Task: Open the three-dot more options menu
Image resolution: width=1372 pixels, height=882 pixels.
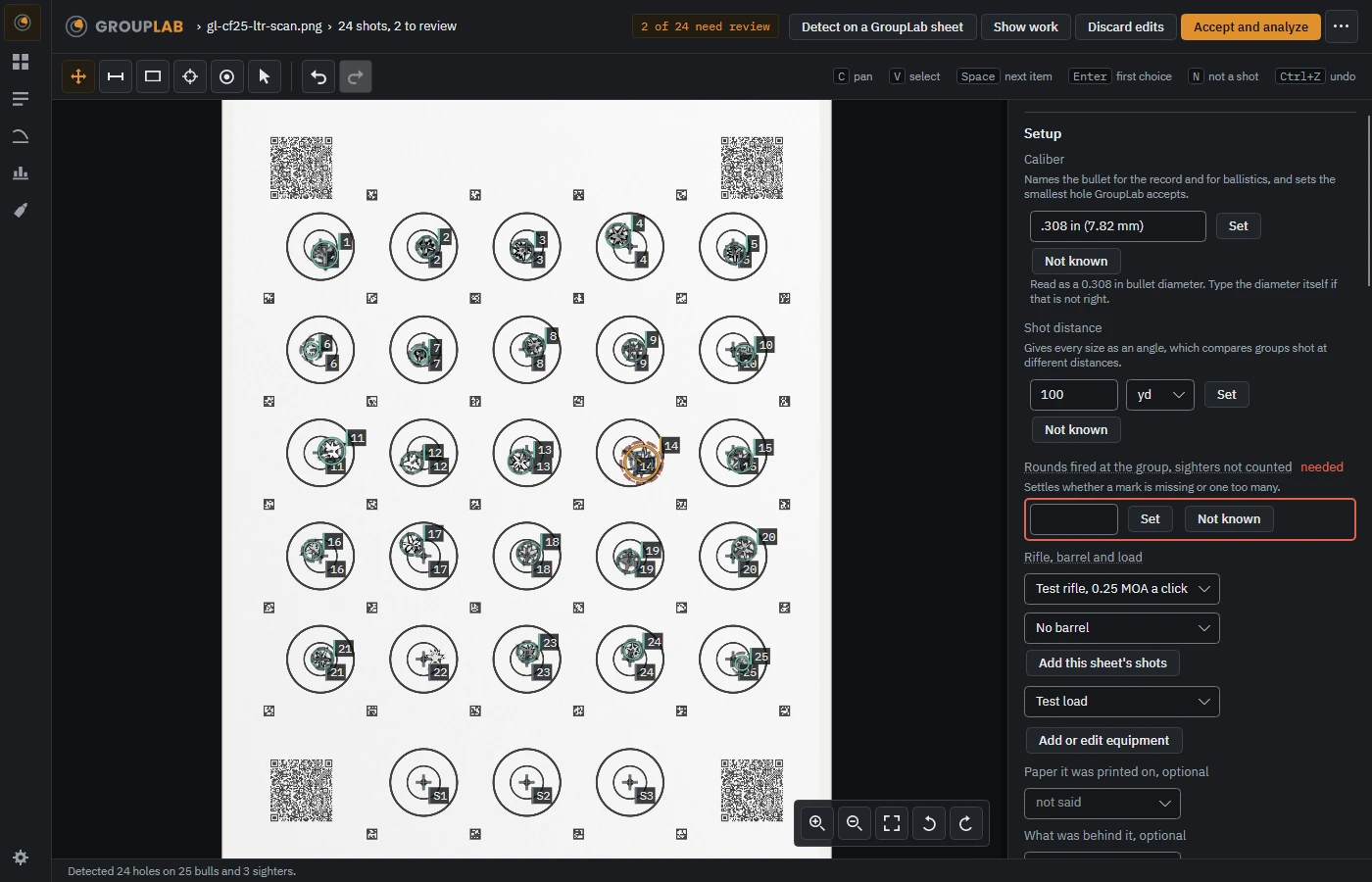Action: pyautogui.click(x=1342, y=26)
